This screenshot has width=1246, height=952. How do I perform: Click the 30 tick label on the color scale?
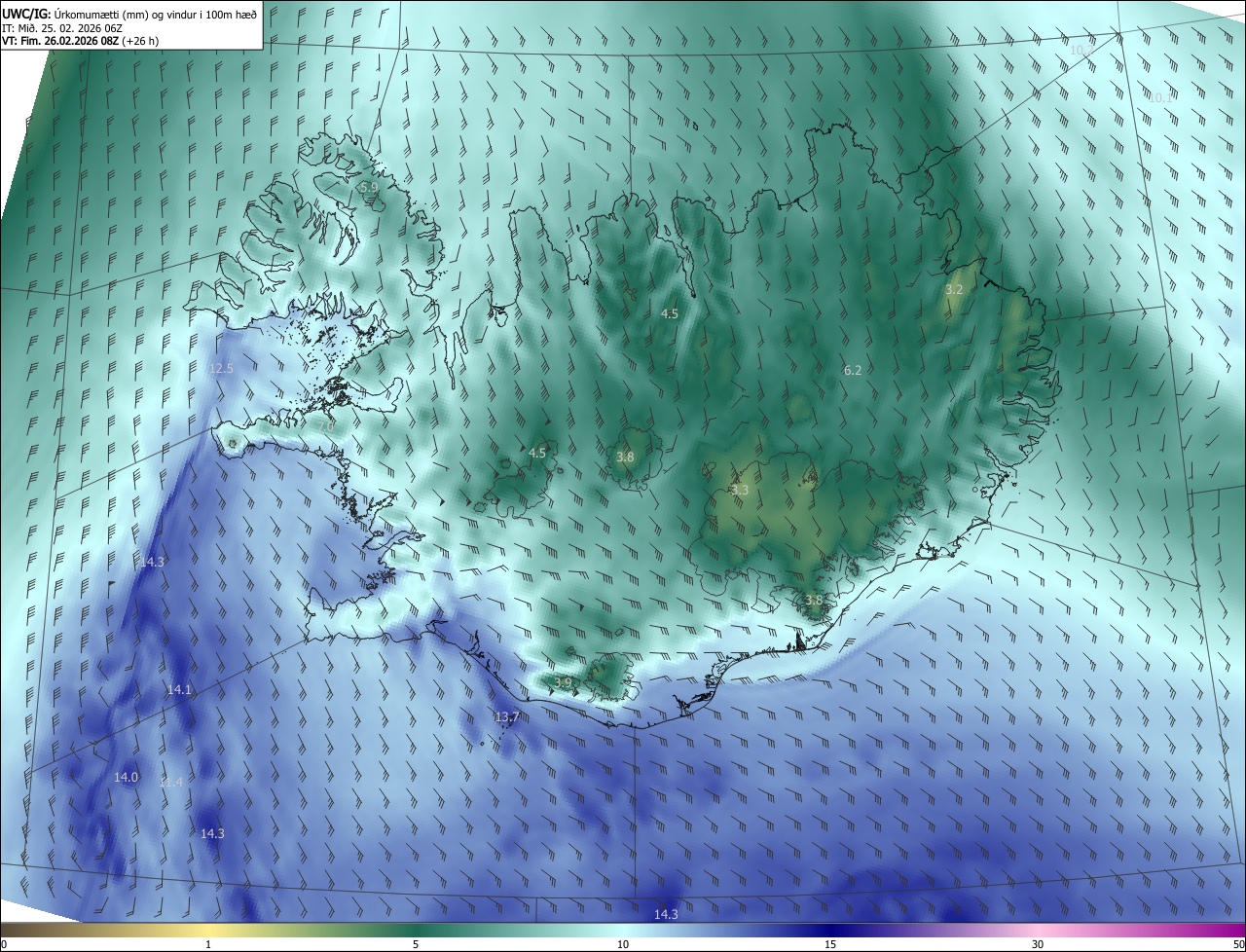pyautogui.click(x=1038, y=944)
